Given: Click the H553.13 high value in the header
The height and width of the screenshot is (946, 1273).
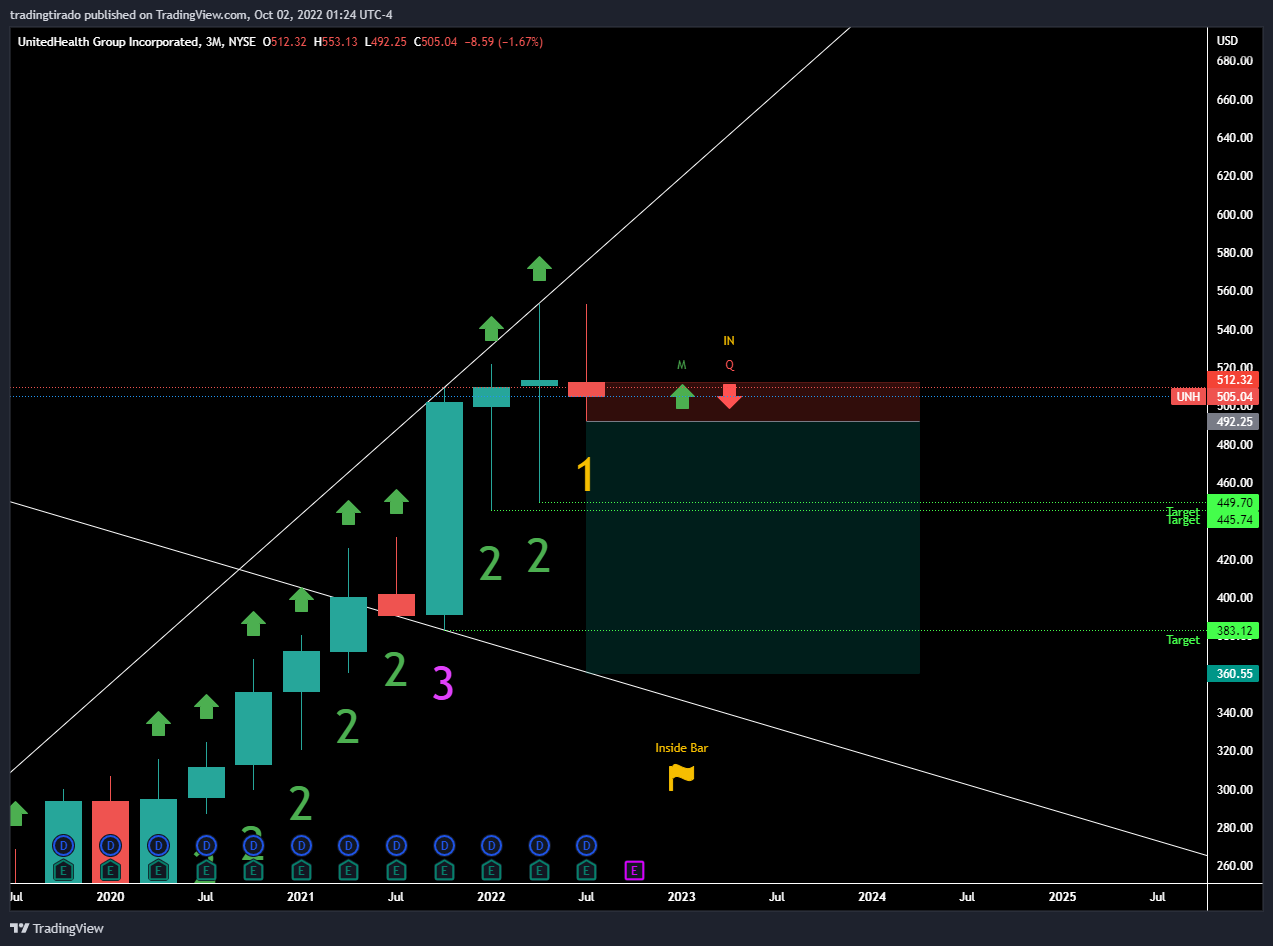Looking at the screenshot, I should coord(336,42).
